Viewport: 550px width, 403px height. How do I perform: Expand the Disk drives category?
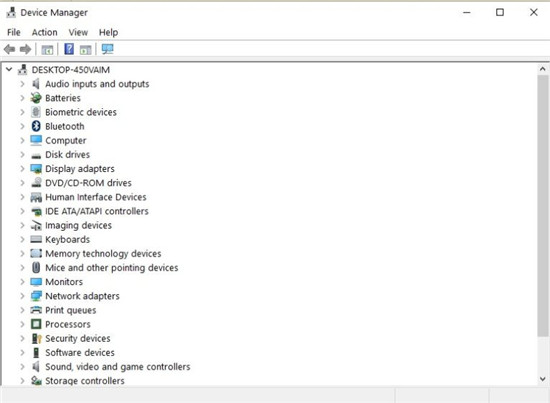22,154
